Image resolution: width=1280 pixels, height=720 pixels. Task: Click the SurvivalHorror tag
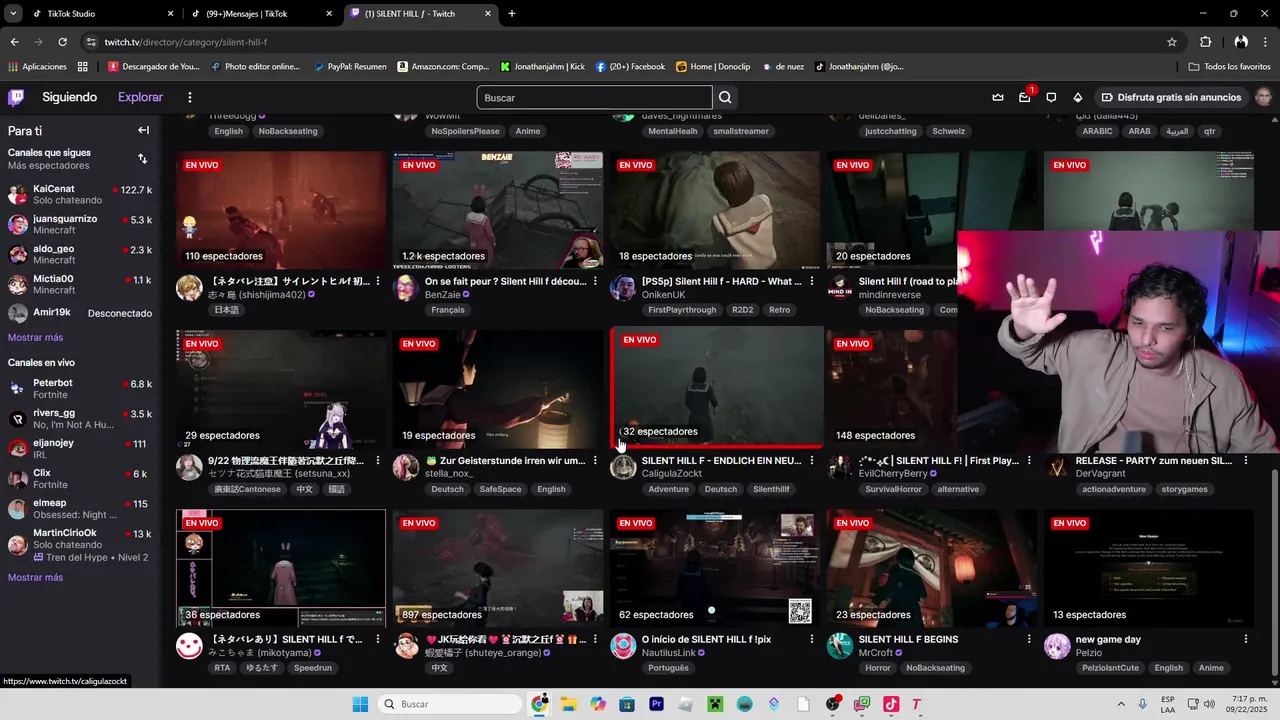click(x=893, y=489)
